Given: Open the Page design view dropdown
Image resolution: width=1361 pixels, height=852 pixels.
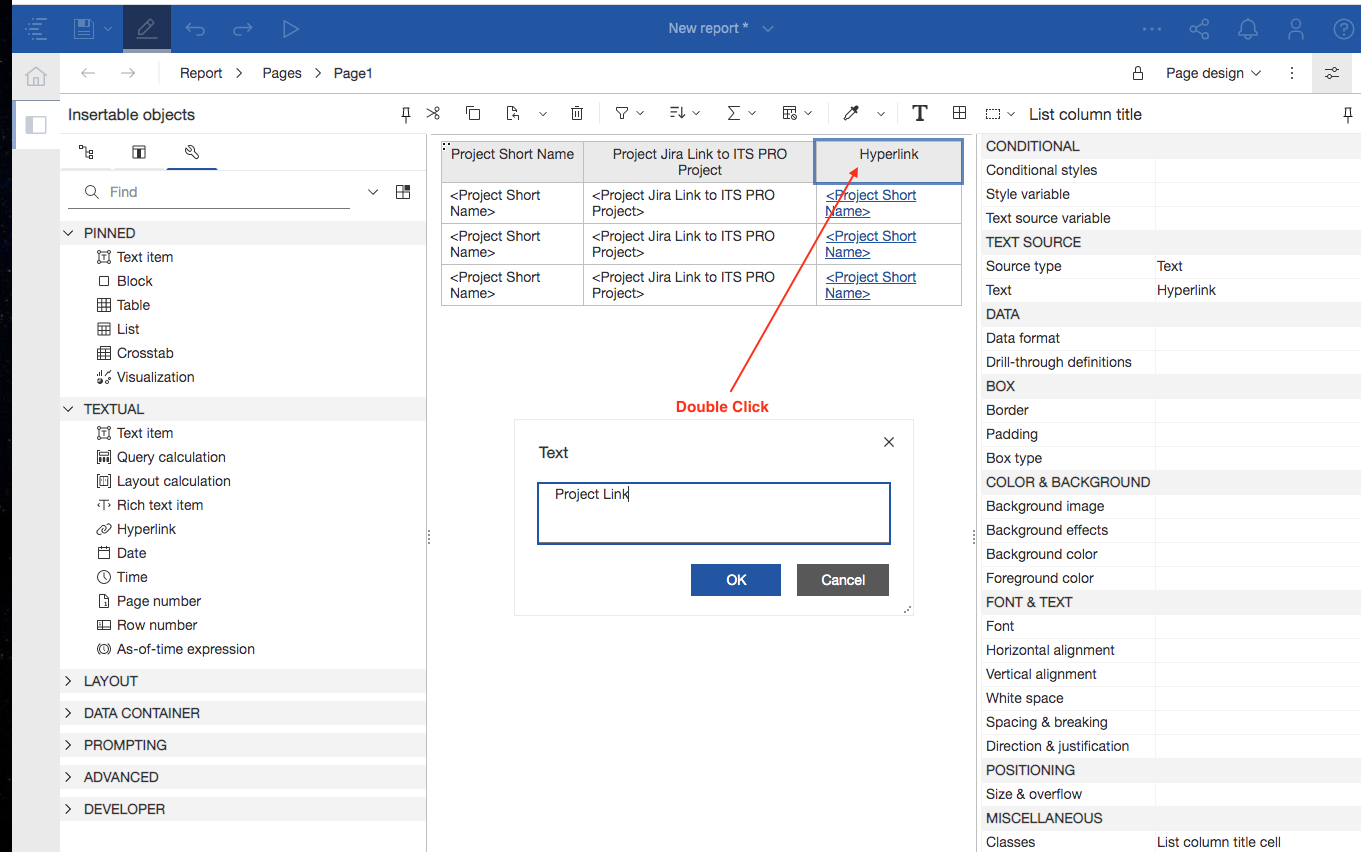Looking at the screenshot, I should pyautogui.click(x=1214, y=73).
